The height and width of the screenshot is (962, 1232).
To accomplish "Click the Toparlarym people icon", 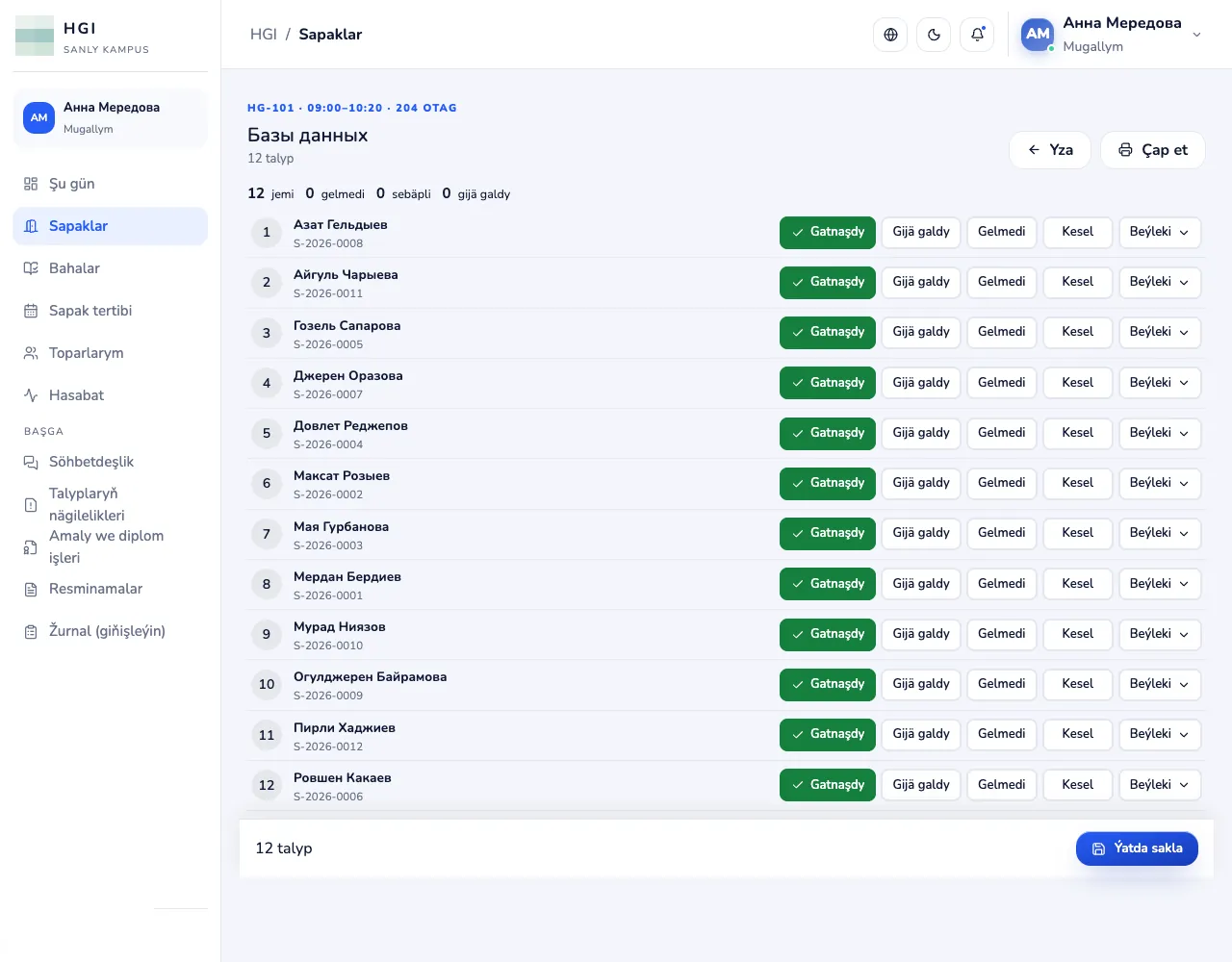I will (x=31, y=353).
